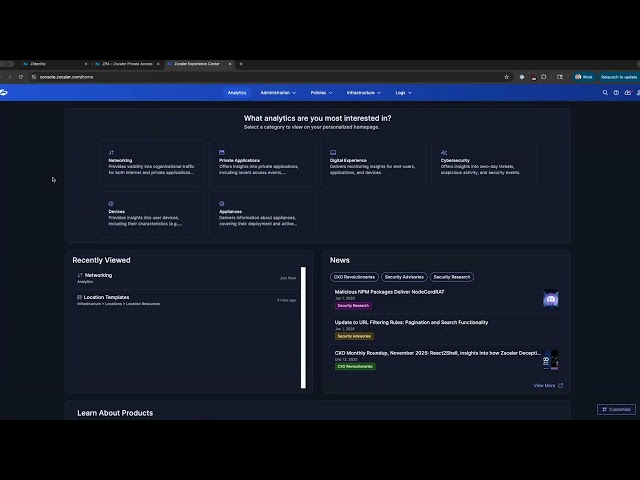Click the red extension icon in browser toolbar
The height and width of the screenshot is (480, 640).
(x=533, y=77)
